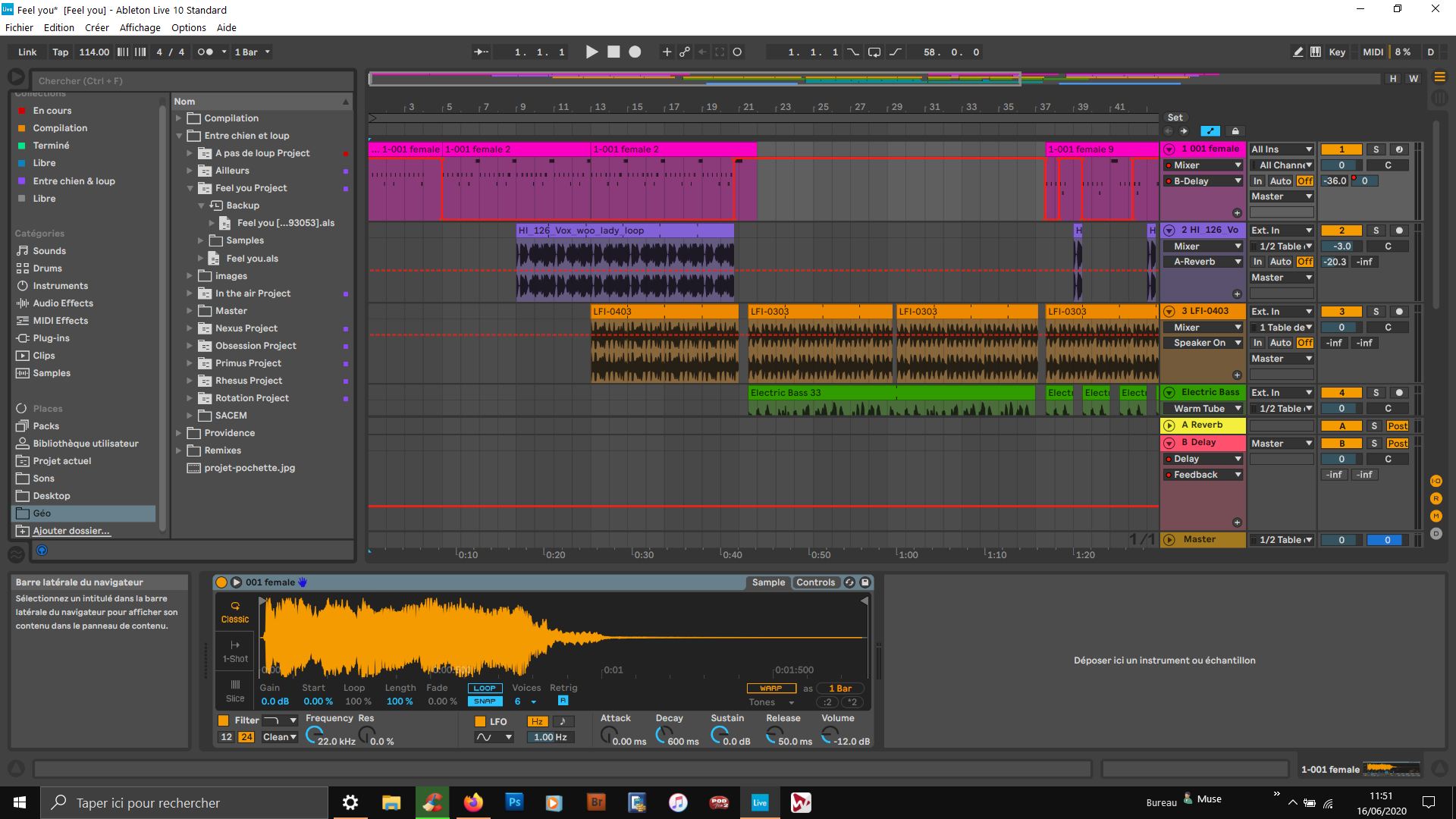
Task: Mute track 3 LFI-0403 via its activator
Action: pos(1341,311)
